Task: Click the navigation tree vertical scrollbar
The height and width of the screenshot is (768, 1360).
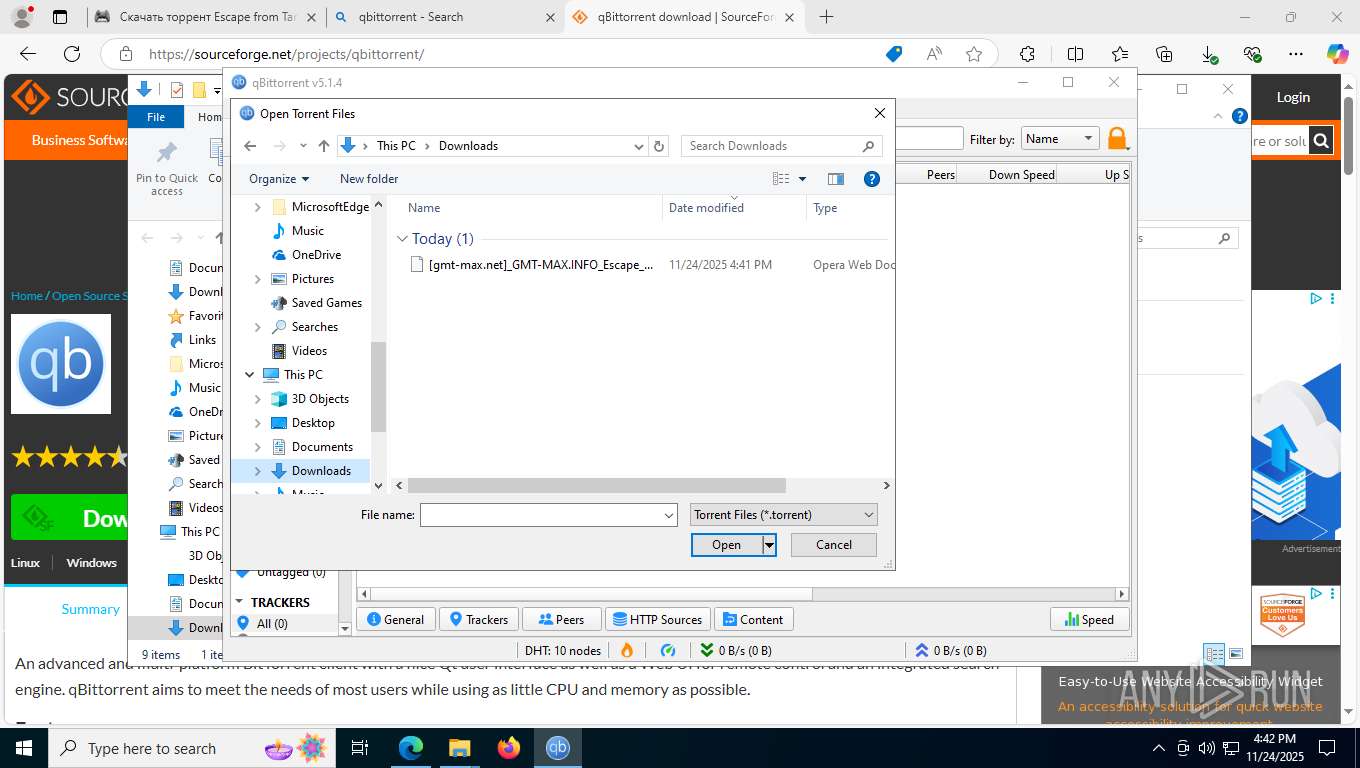Action: tap(378, 385)
